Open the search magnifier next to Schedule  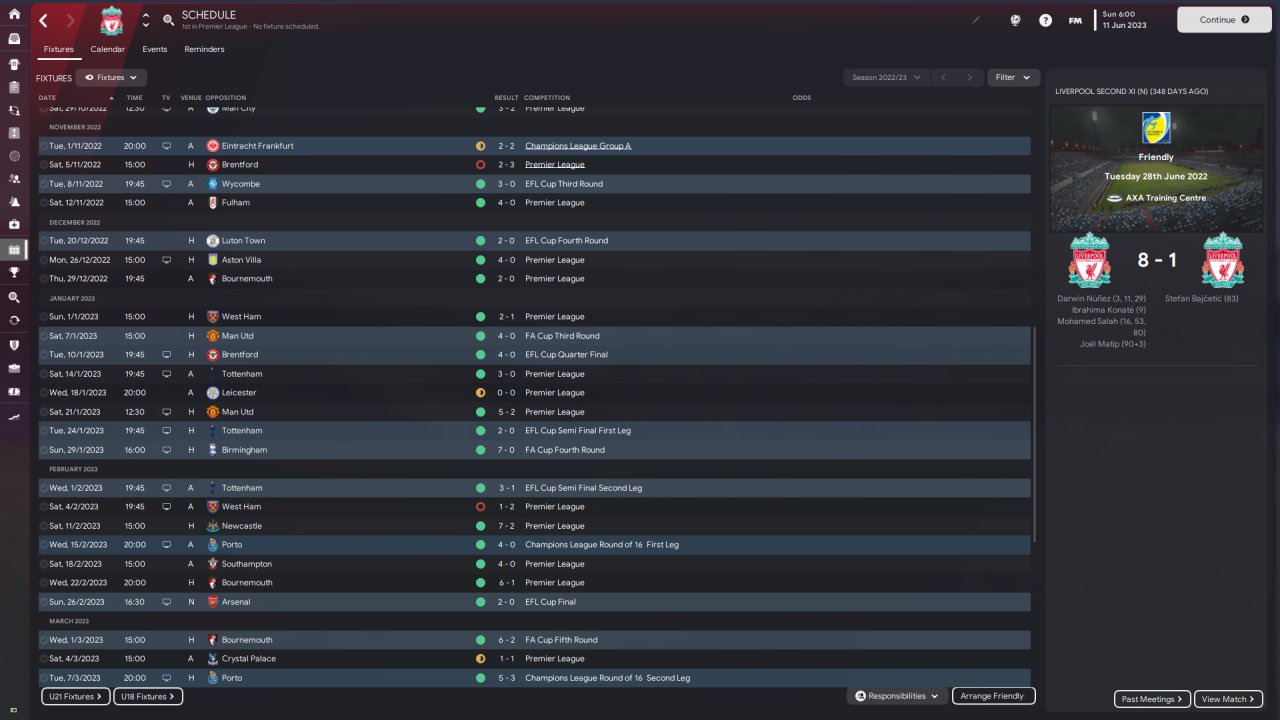click(168, 20)
